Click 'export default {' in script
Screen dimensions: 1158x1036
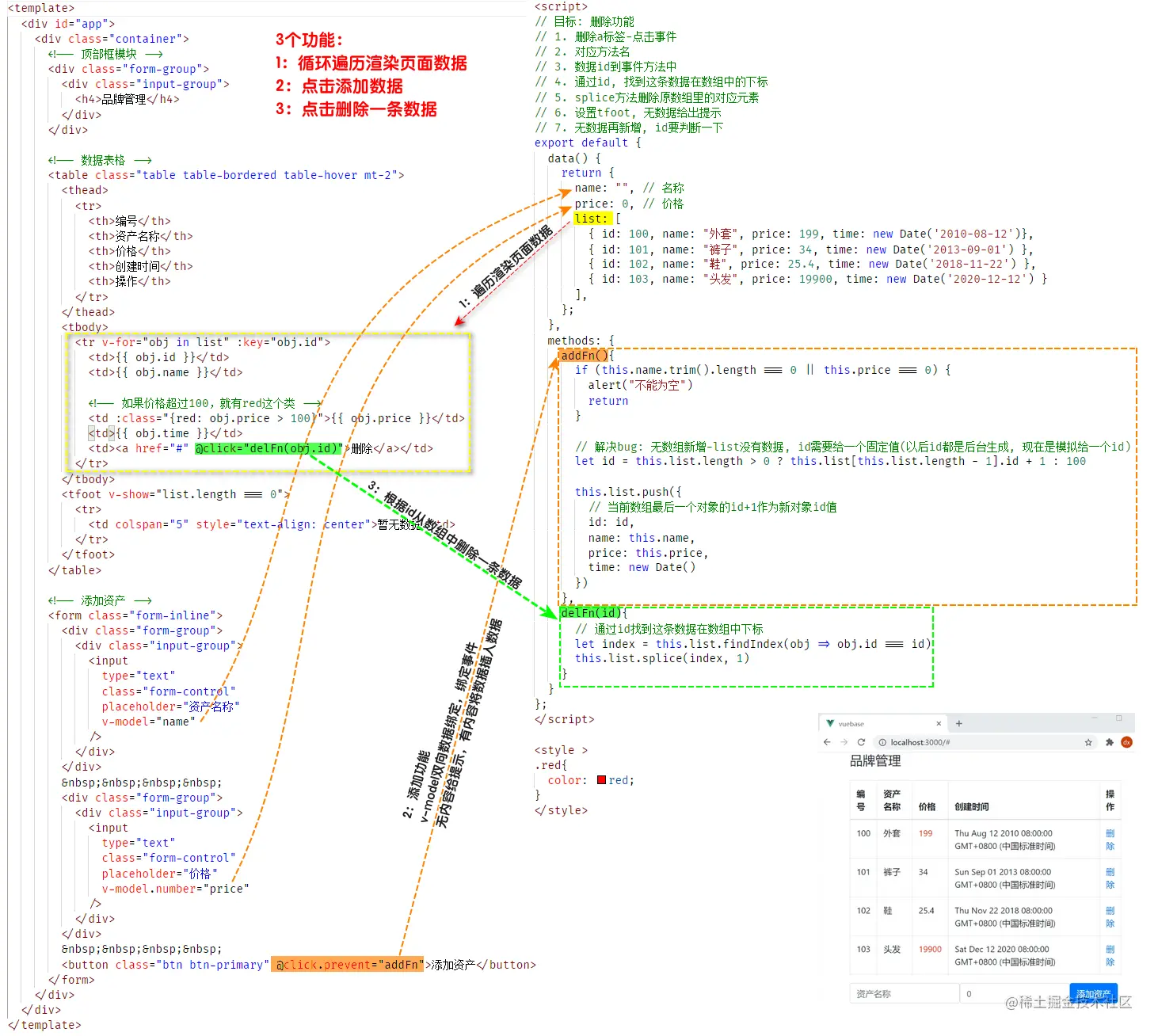(x=588, y=143)
